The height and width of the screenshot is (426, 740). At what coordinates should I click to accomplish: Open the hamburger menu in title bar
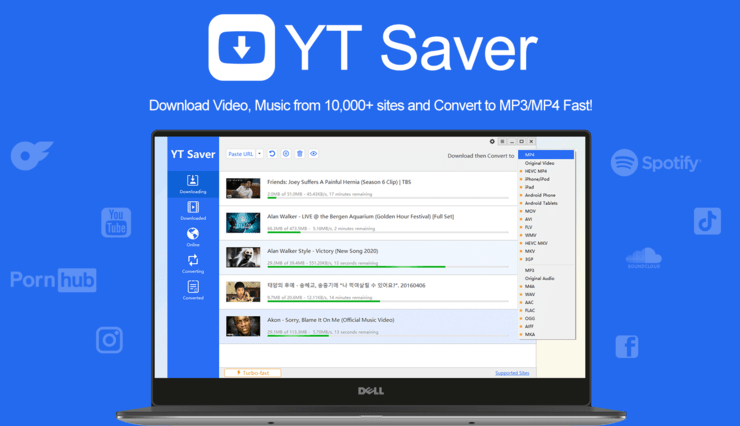[502, 142]
